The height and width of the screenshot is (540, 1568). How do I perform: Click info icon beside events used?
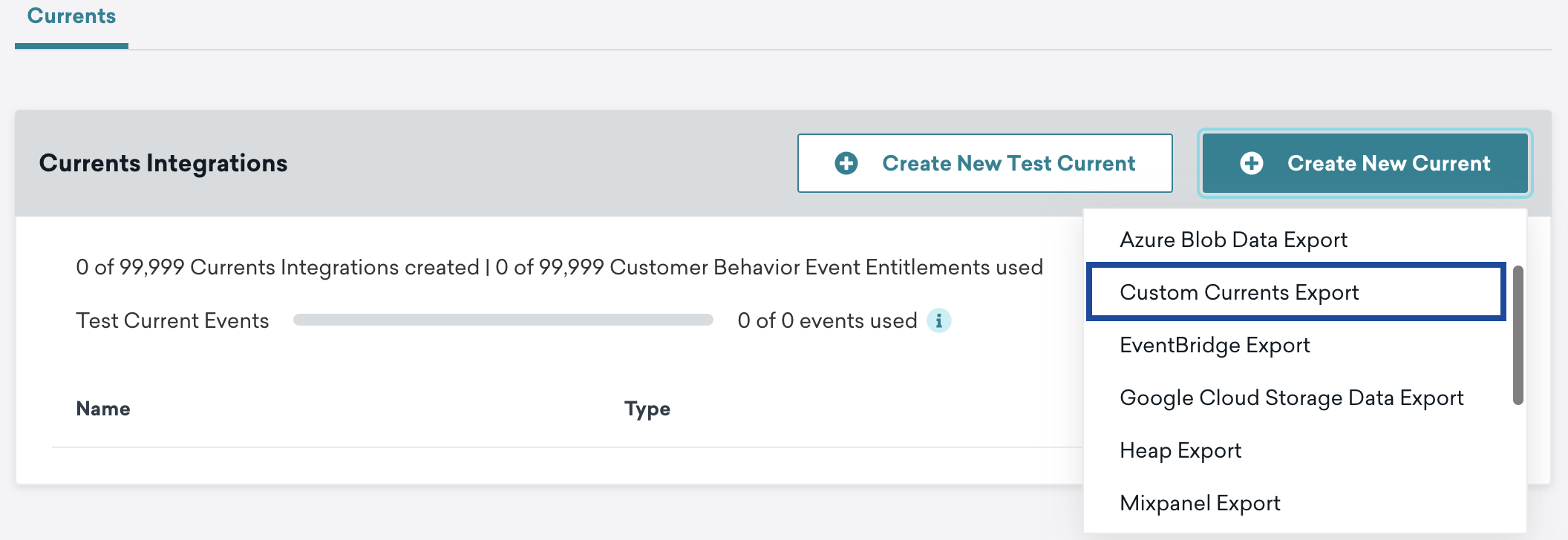[939, 320]
